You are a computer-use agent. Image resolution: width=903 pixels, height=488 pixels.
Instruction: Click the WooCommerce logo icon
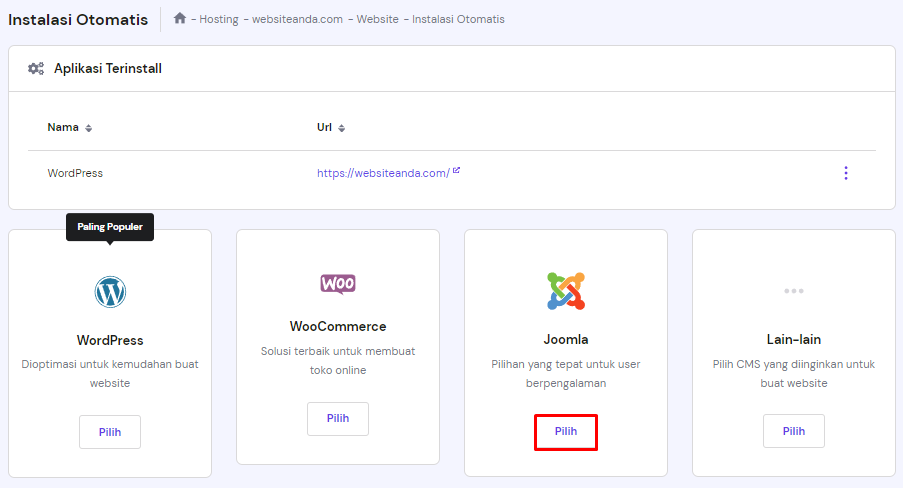pos(338,283)
